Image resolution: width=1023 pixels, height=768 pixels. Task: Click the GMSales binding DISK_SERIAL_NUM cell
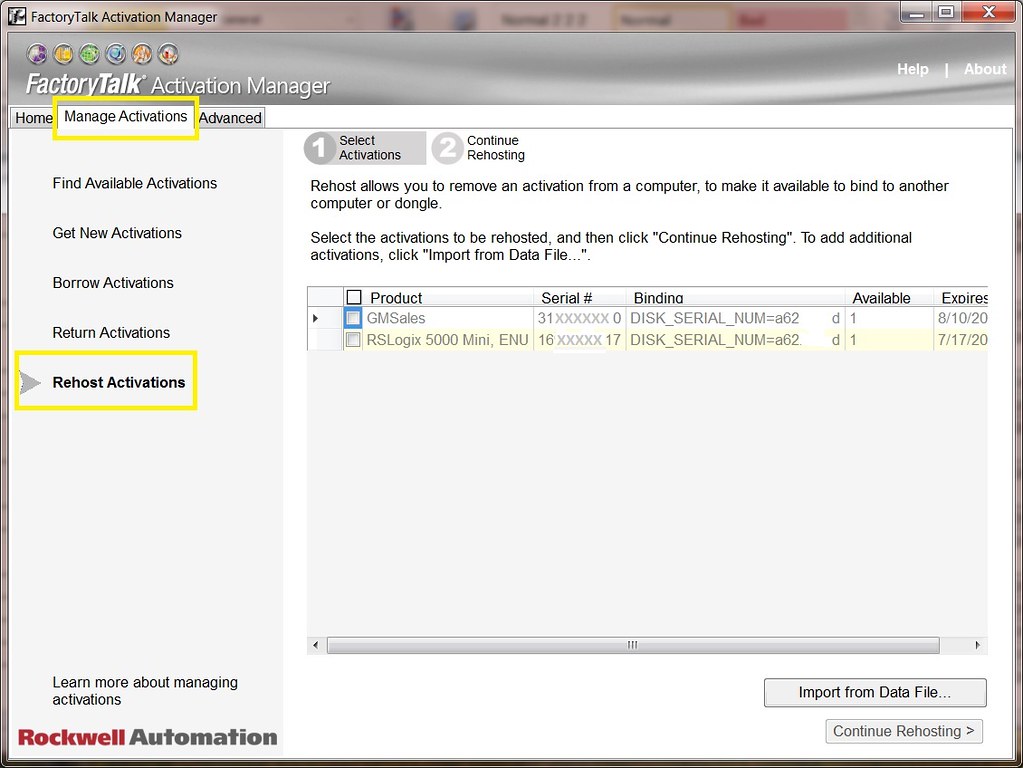[735, 318]
